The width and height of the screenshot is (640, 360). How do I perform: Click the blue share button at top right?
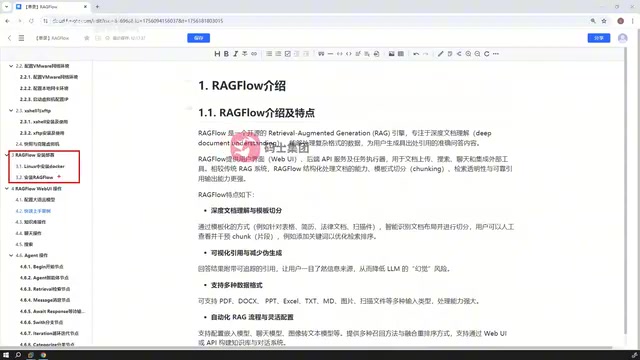coord(599,38)
